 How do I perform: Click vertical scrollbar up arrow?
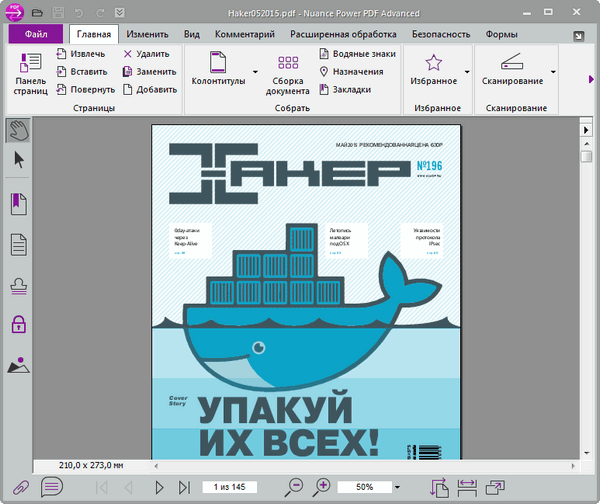coord(587,144)
